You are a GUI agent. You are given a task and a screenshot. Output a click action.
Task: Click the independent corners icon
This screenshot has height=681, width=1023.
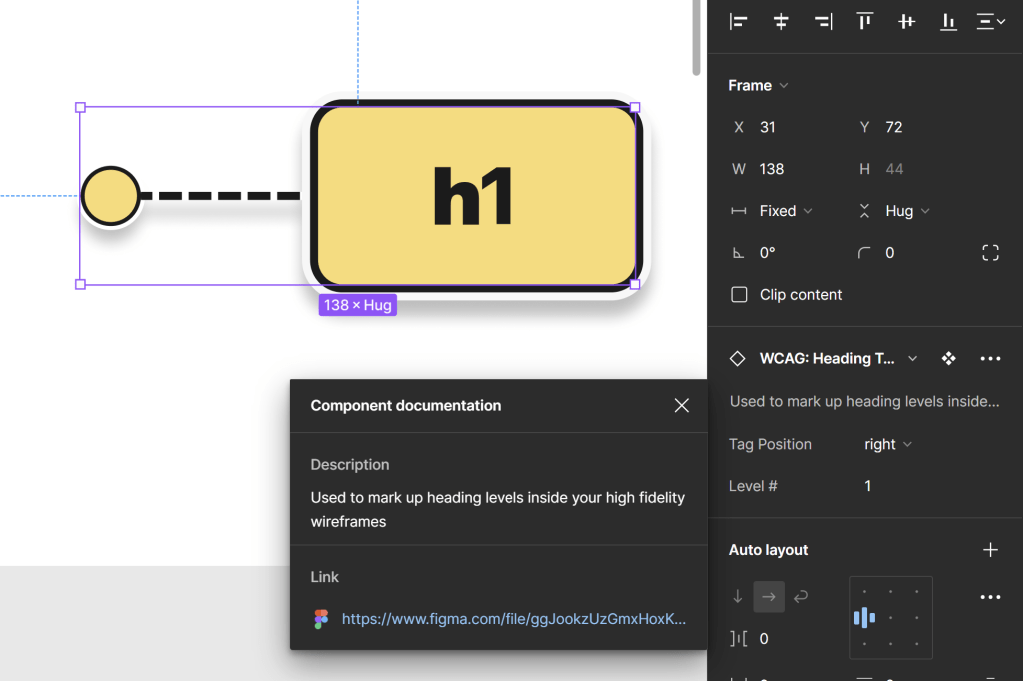(990, 253)
